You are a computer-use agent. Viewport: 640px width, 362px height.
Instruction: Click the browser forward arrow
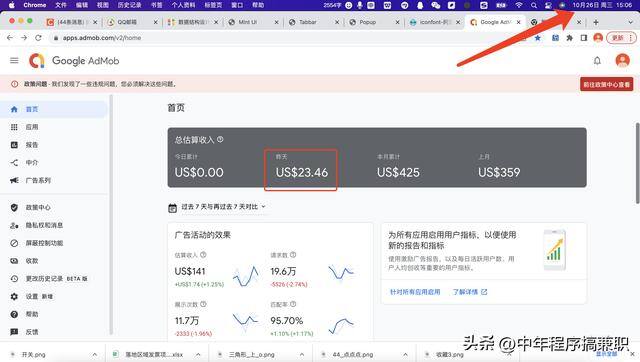pyautogui.click(x=24, y=38)
